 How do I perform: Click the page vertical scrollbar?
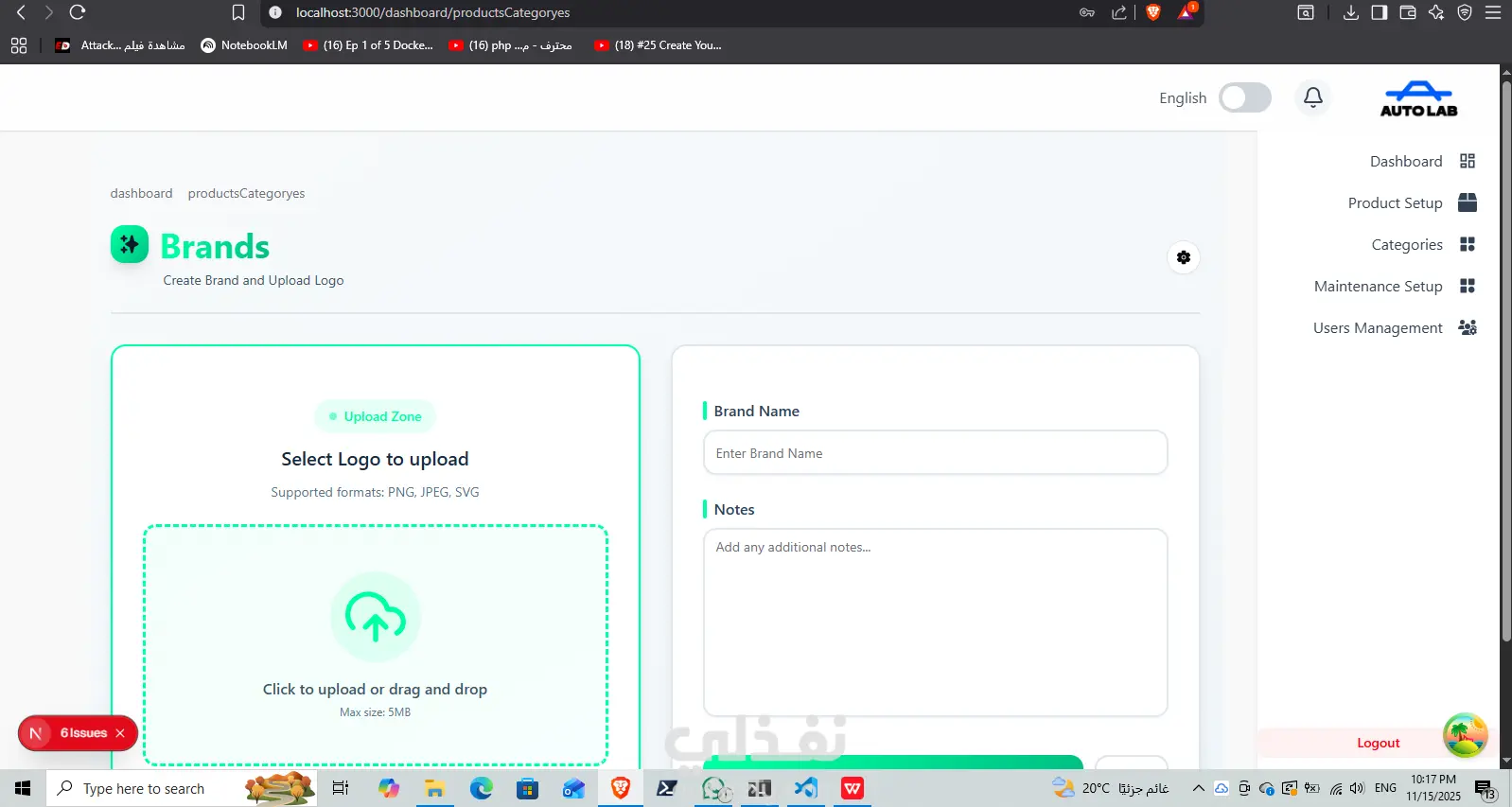tap(1505, 362)
